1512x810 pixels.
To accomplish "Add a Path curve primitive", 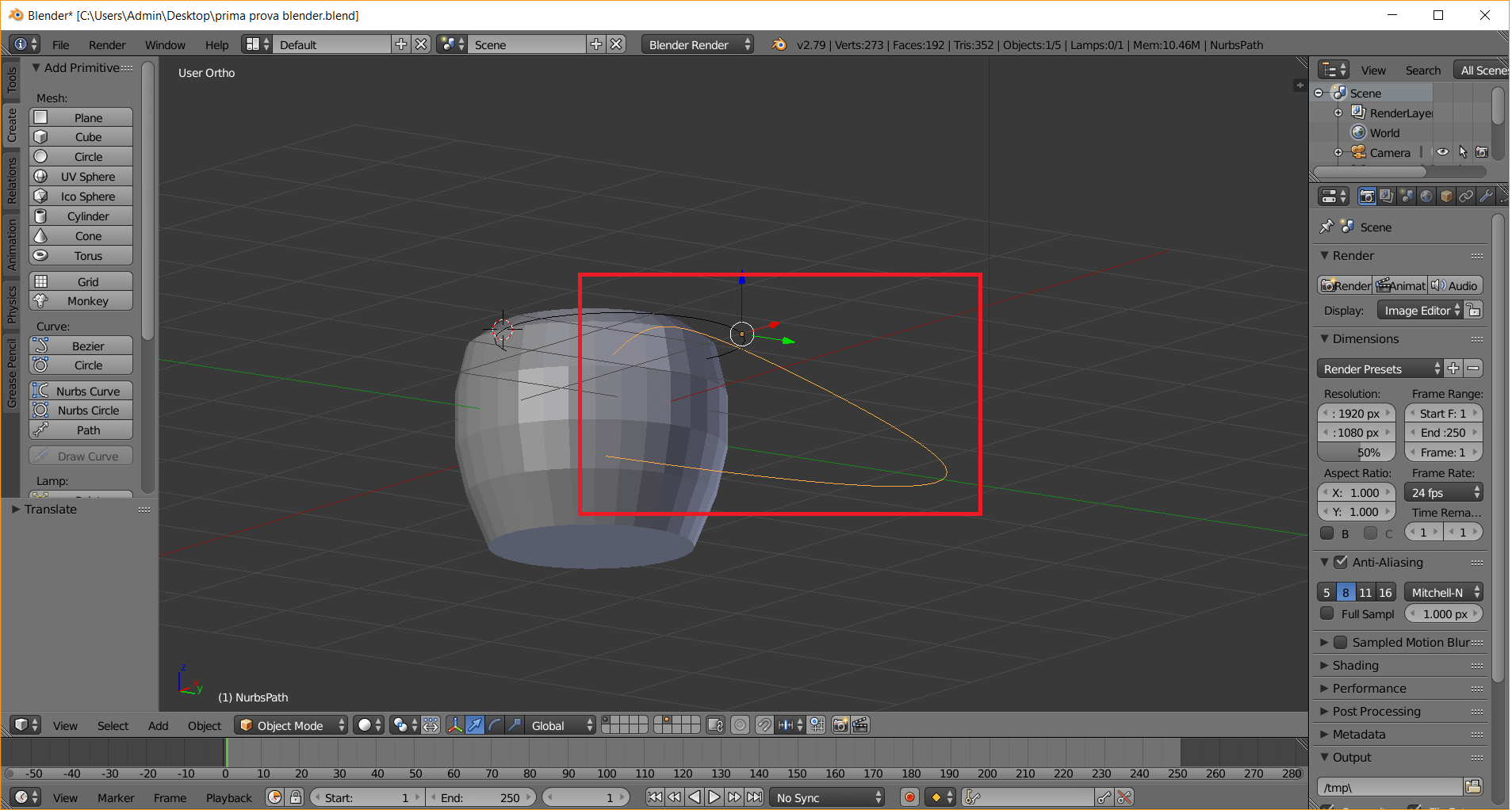I will (81, 430).
